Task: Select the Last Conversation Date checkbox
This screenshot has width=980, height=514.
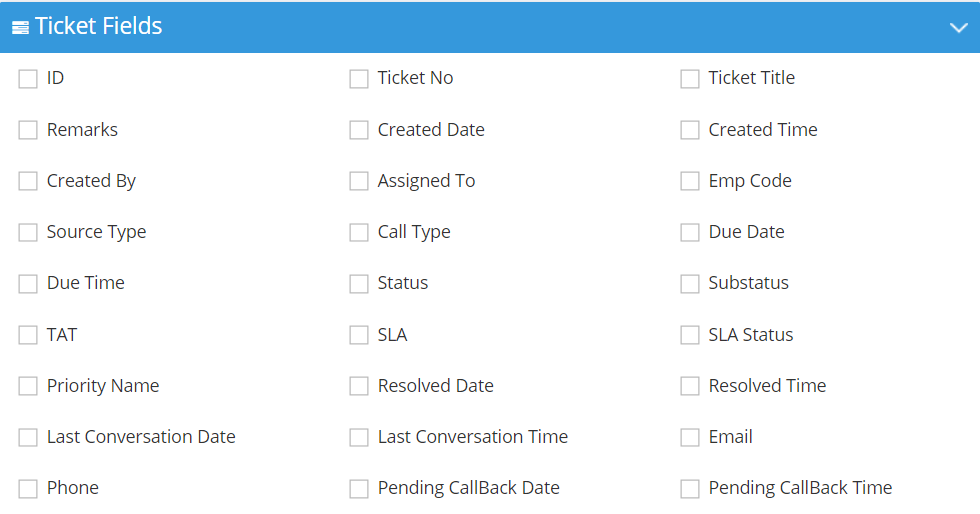Action: (x=28, y=438)
